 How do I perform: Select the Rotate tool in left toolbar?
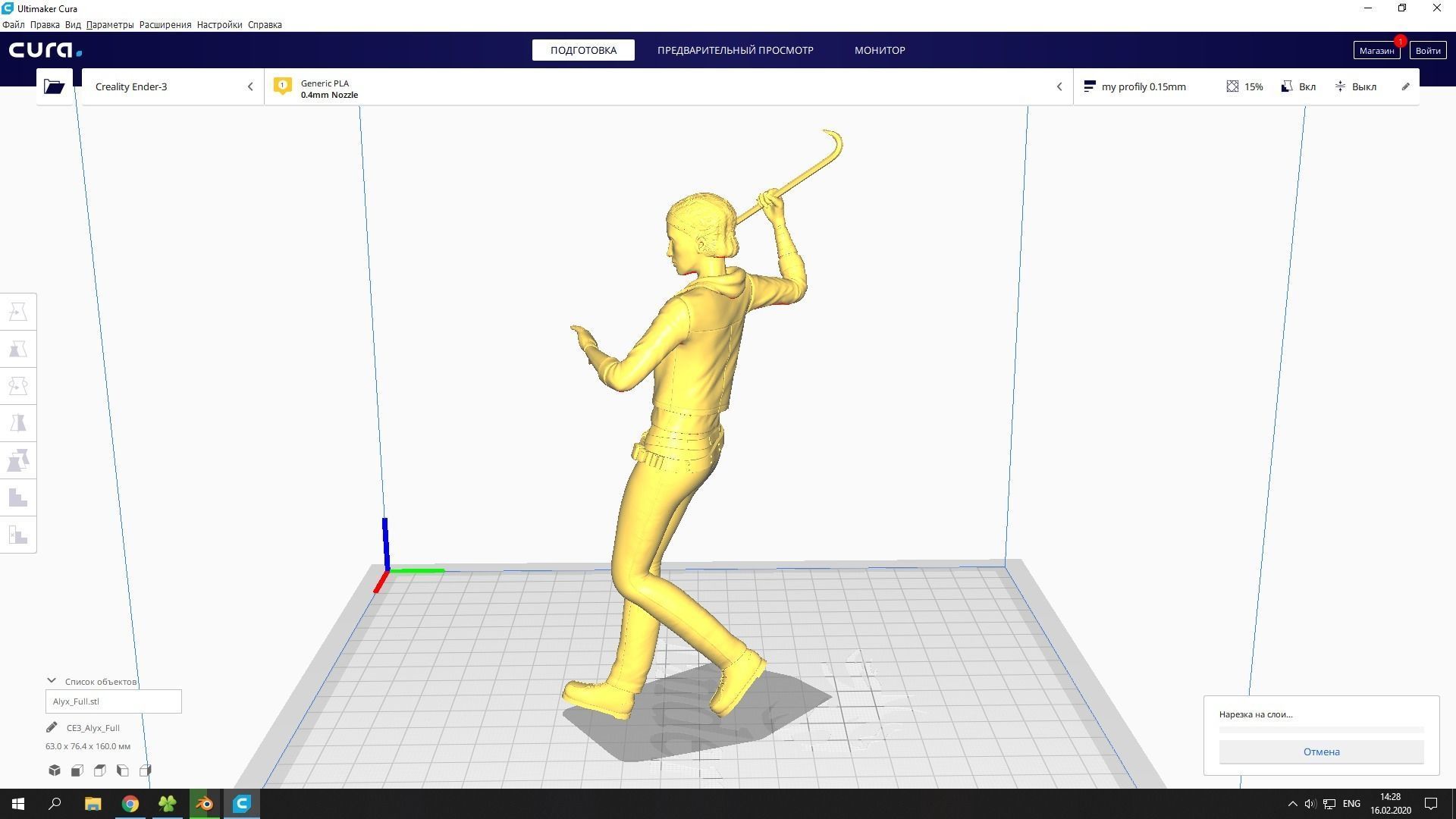(x=18, y=386)
